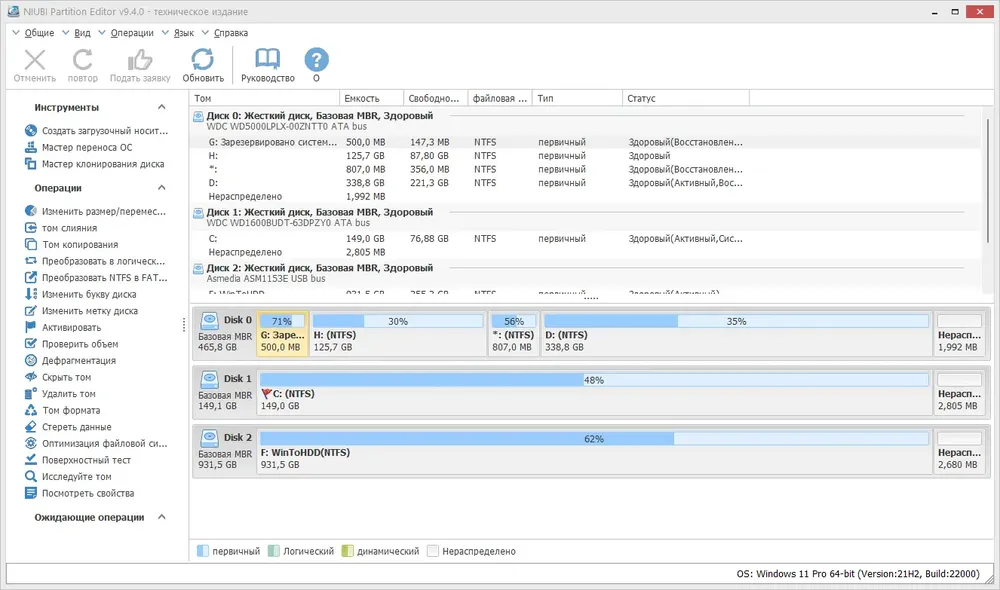Screen dimensions: 1000x590
Task: Open the Руководство manual book icon
Action: click(x=267, y=59)
